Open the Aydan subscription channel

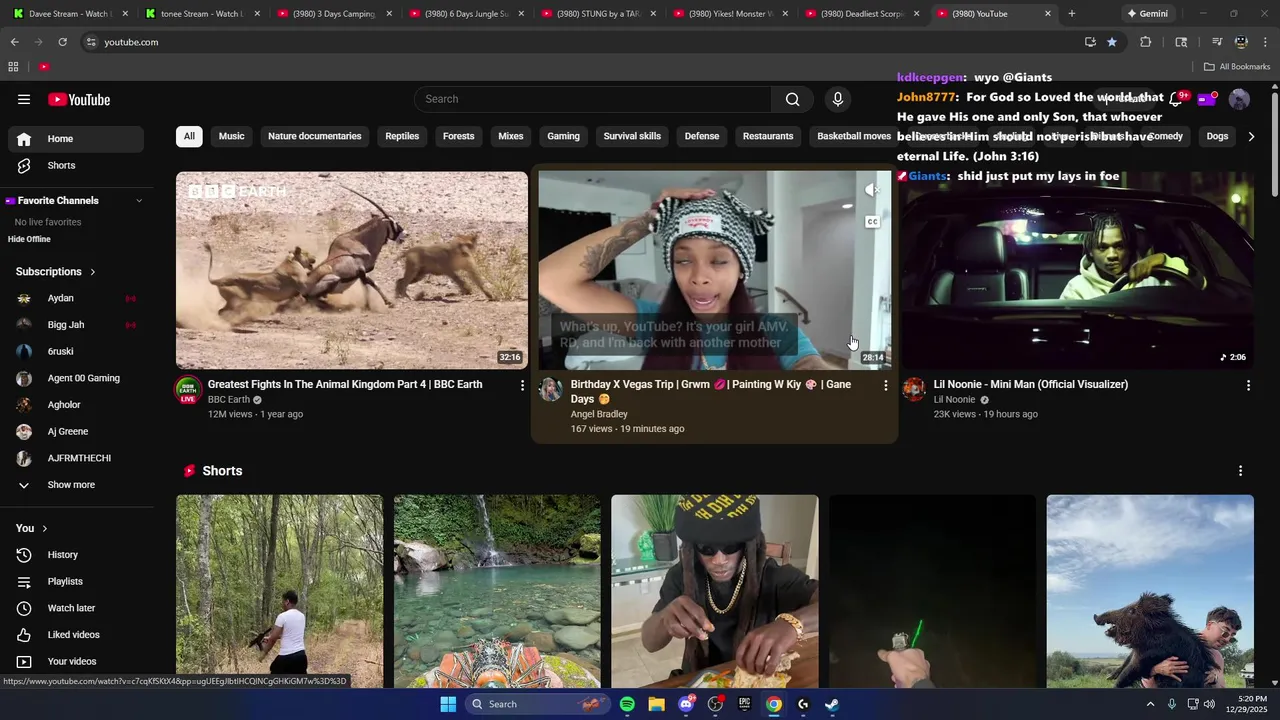pyautogui.click(x=76, y=298)
